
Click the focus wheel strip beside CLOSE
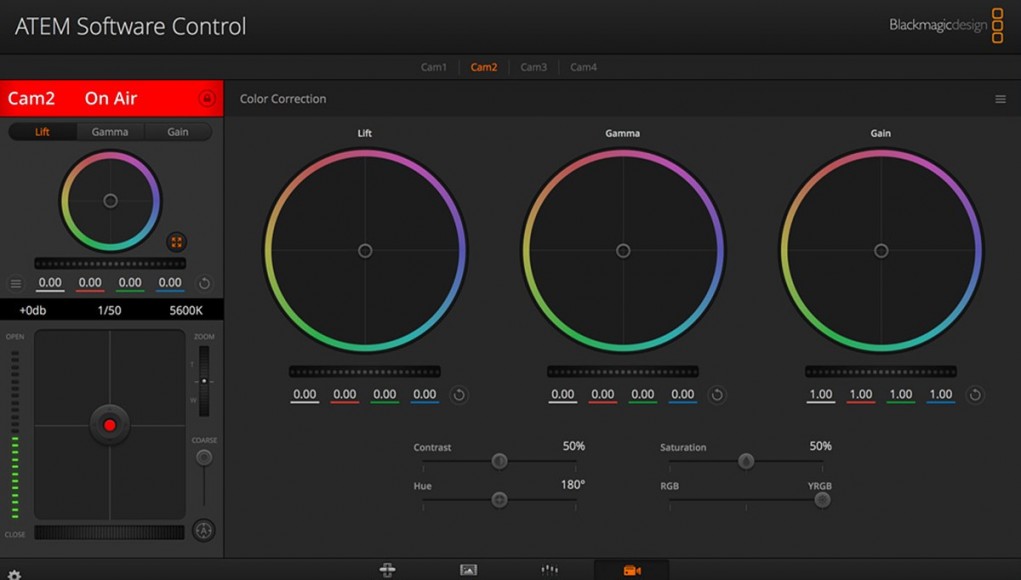click(109, 532)
